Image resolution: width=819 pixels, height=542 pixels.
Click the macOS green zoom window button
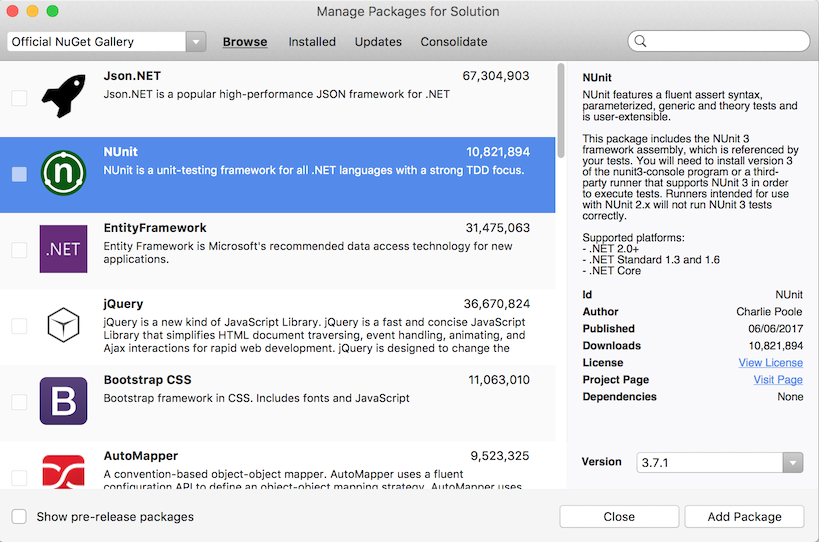[52, 11]
